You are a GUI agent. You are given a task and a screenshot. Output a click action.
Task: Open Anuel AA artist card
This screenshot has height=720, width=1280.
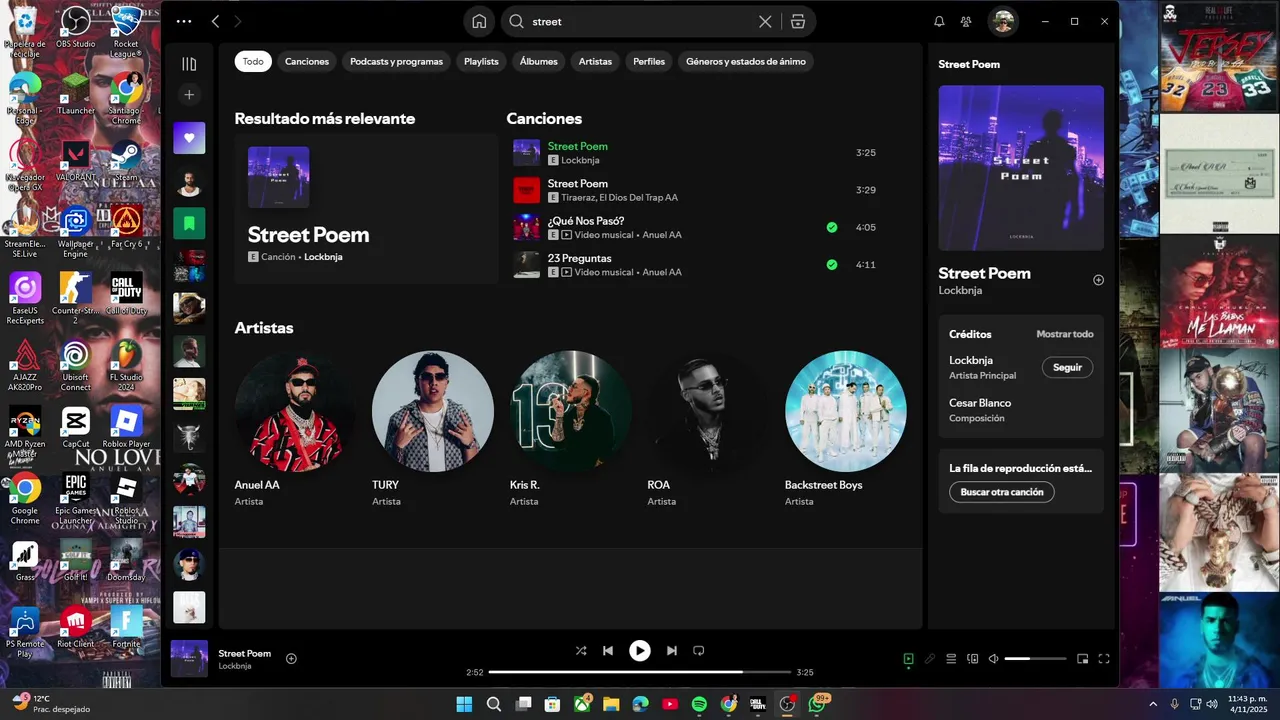point(295,430)
